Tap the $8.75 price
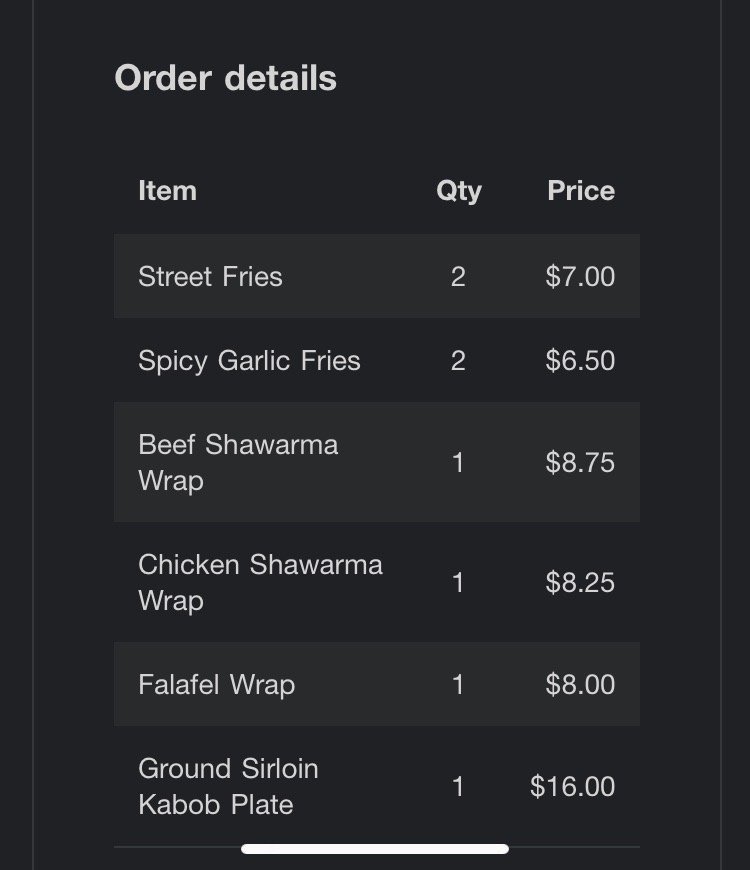Viewport: 750px width, 870px height. click(x=580, y=462)
